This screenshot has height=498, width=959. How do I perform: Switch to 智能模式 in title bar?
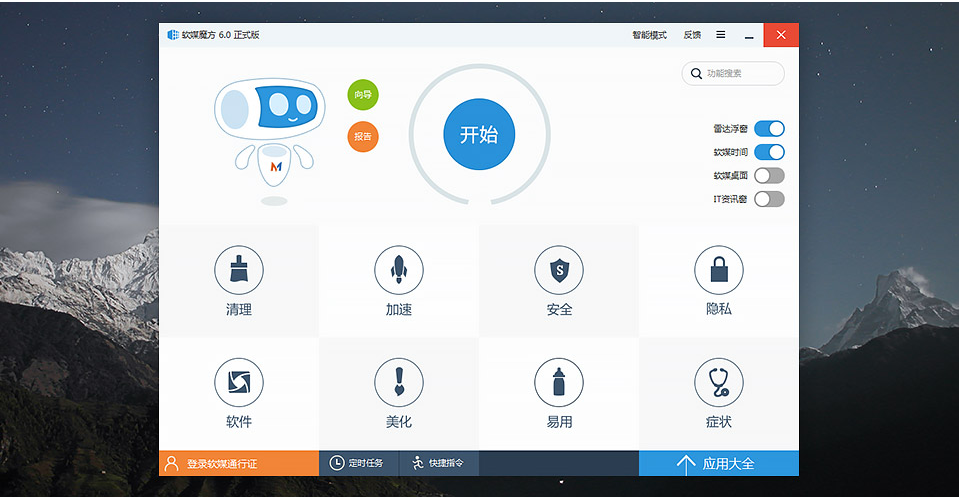(x=650, y=35)
